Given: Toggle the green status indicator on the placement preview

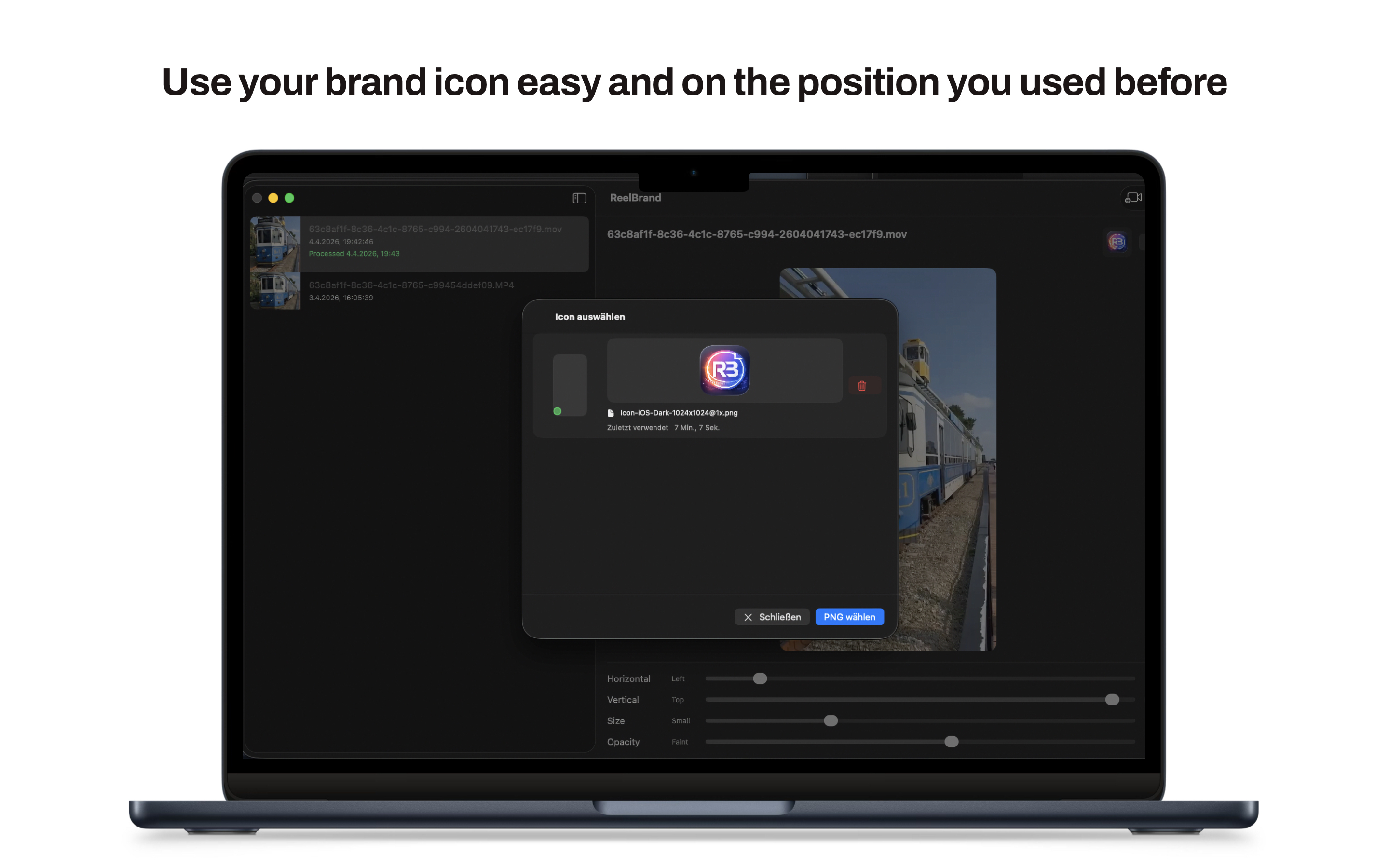Looking at the screenshot, I should pos(558,410).
